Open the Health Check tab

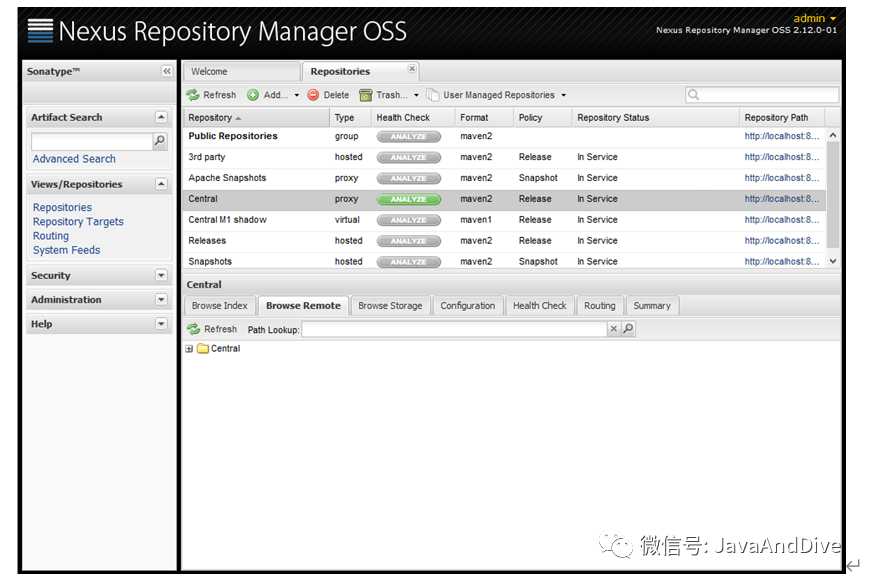coord(540,306)
